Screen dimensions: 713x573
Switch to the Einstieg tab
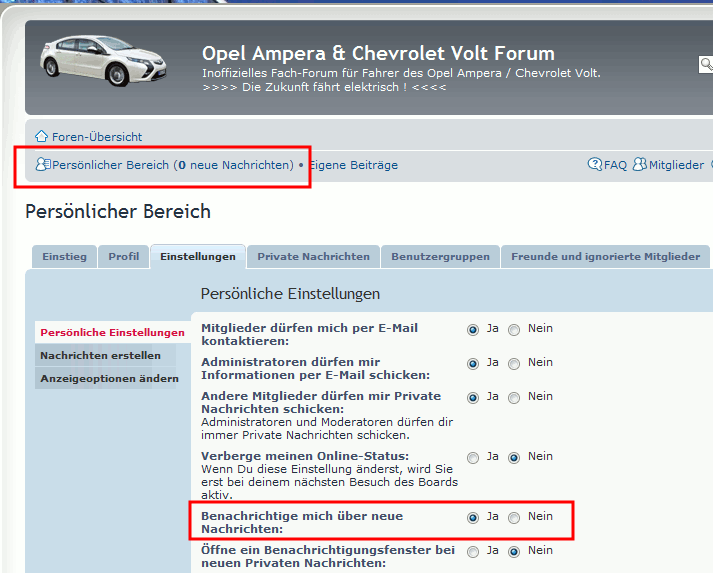coord(65,256)
